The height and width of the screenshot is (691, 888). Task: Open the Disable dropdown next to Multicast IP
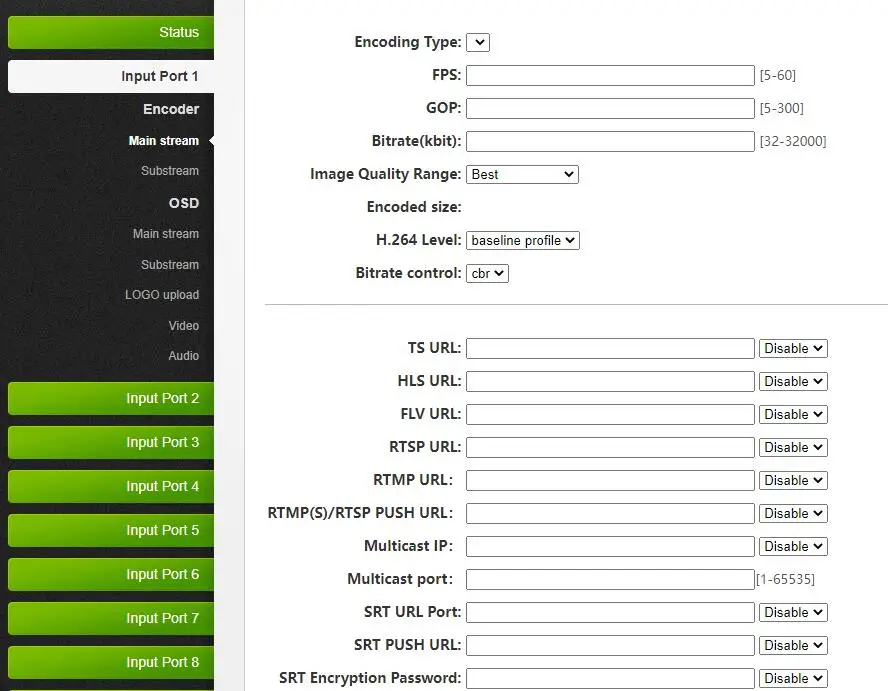point(793,546)
